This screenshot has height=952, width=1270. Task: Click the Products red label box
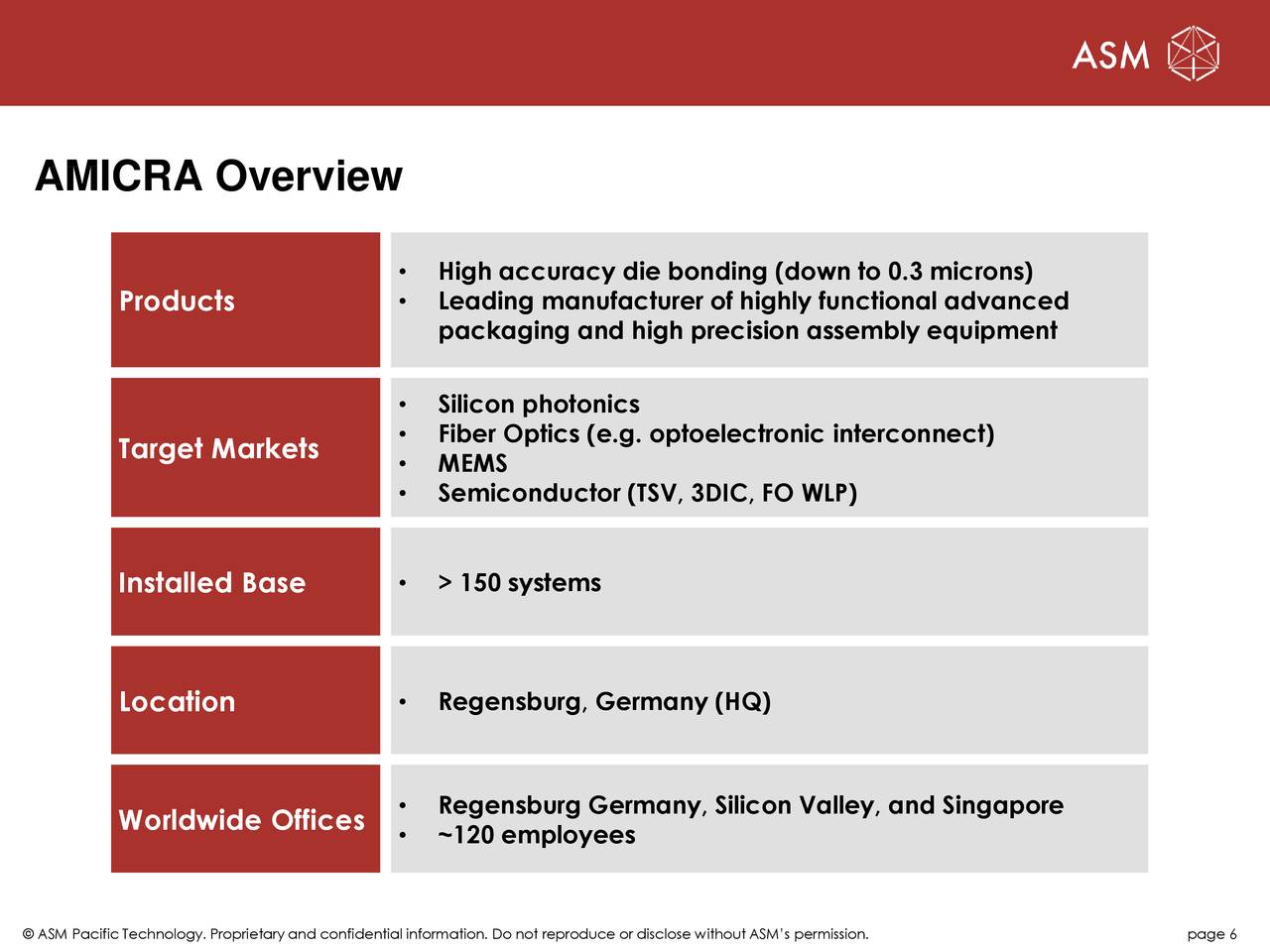click(244, 299)
